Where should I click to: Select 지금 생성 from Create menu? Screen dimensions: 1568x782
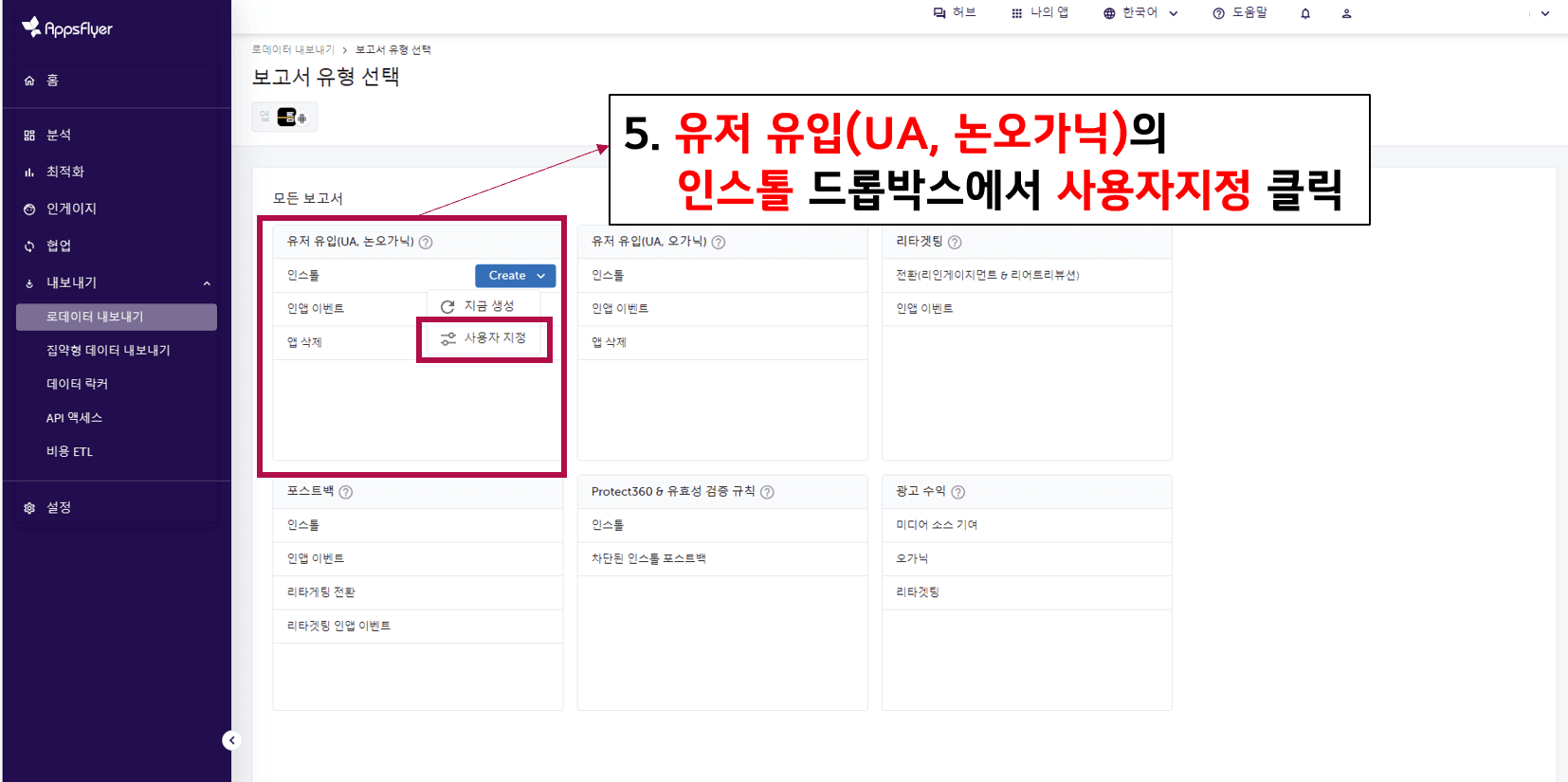(483, 306)
